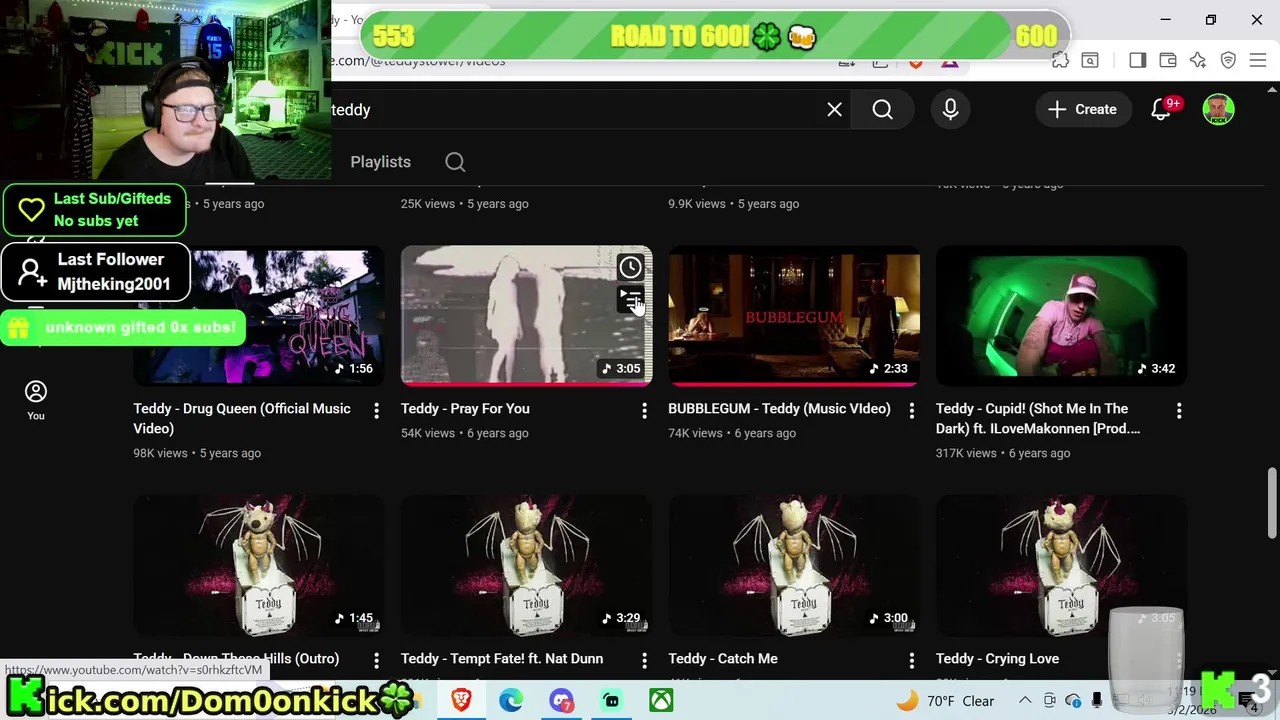Clear the YouTube search box text
This screenshot has height=720, width=1280.
pyautogui.click(x=834, y=110)
